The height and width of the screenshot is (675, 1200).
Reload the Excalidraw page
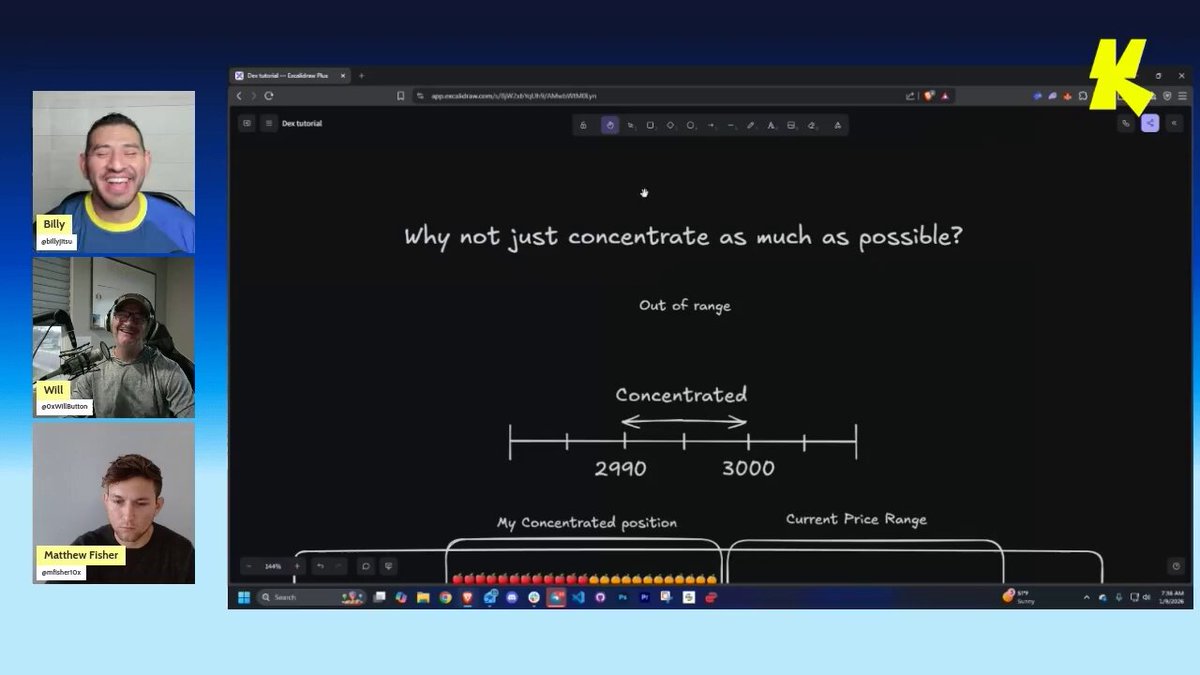[x=269, y=96]
